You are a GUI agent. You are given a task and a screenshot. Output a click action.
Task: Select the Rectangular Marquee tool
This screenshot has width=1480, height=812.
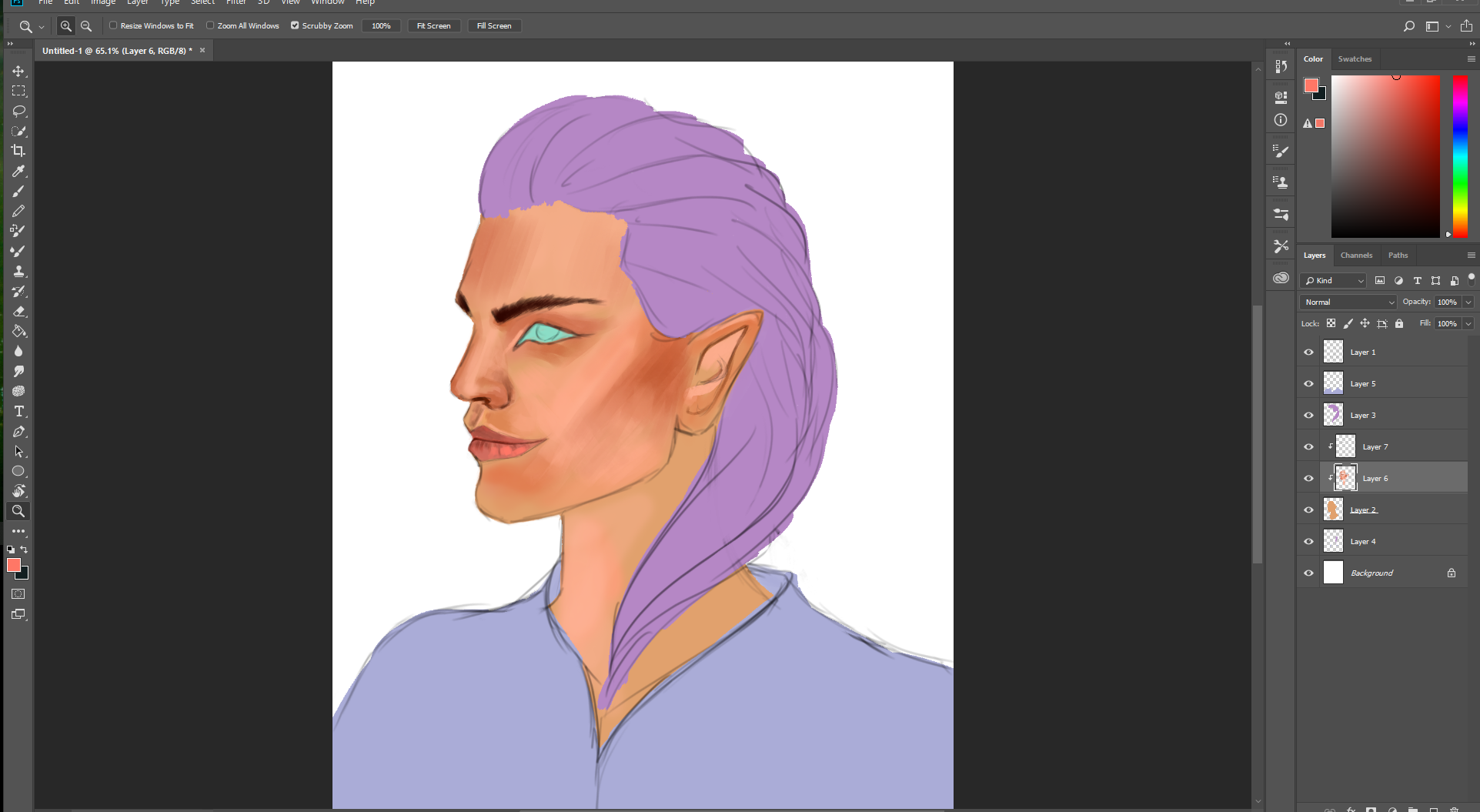pyautogui.click(x=18, y=91)
